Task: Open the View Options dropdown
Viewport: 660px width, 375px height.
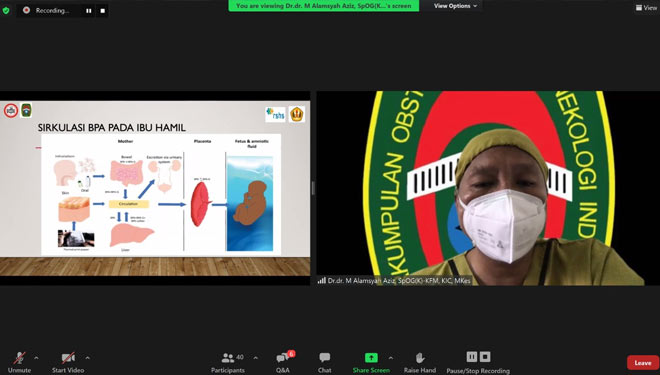Action: (x=455, y=6)
